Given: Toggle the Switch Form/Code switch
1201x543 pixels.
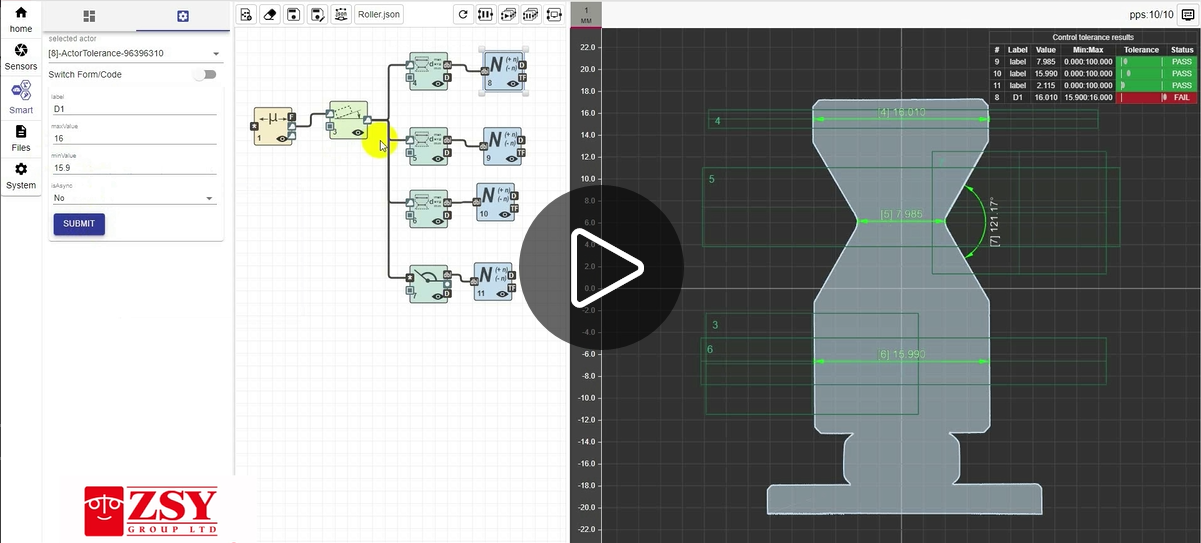Looking at the screenshot, I should point(205,74).
